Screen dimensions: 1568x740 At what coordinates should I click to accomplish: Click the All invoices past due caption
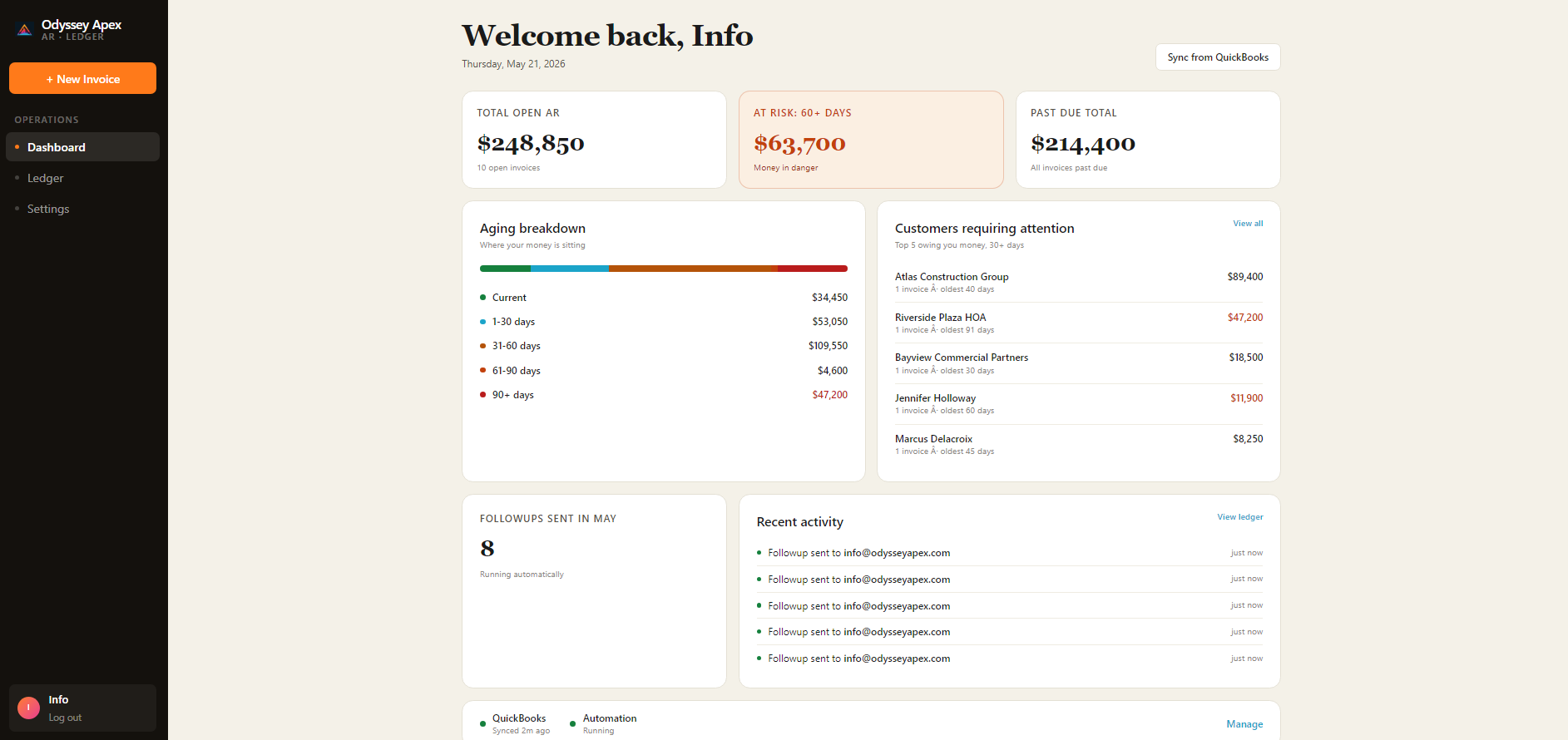tap(1069, 168)
